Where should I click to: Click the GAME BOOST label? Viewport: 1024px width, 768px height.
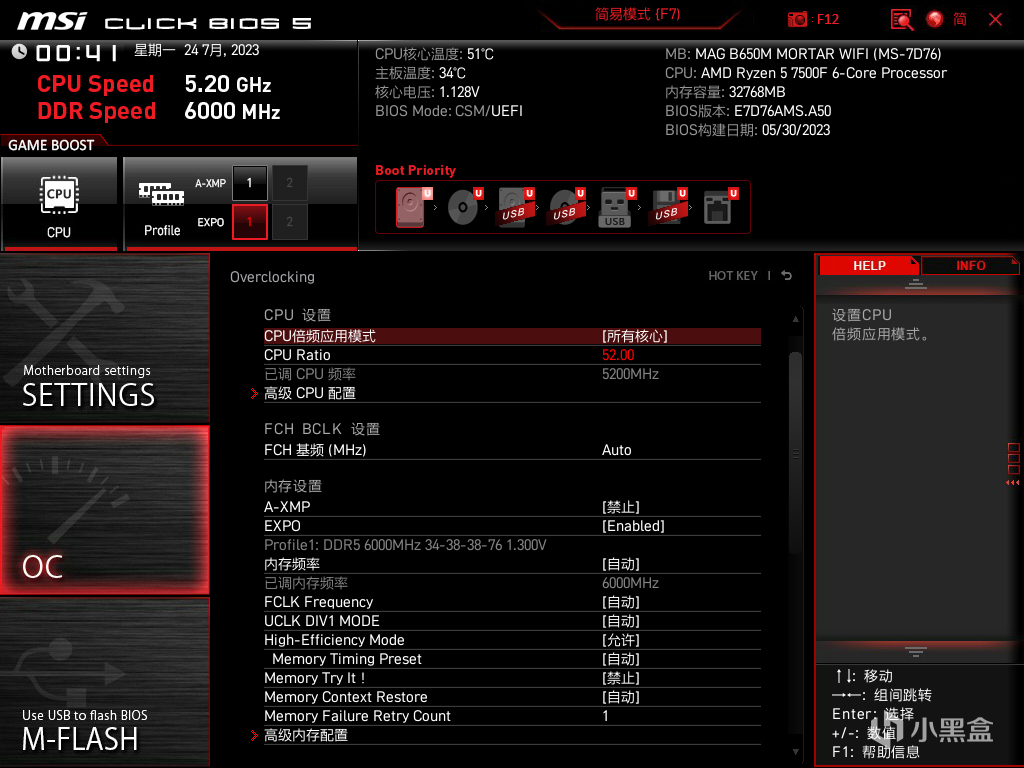[51, 145]
